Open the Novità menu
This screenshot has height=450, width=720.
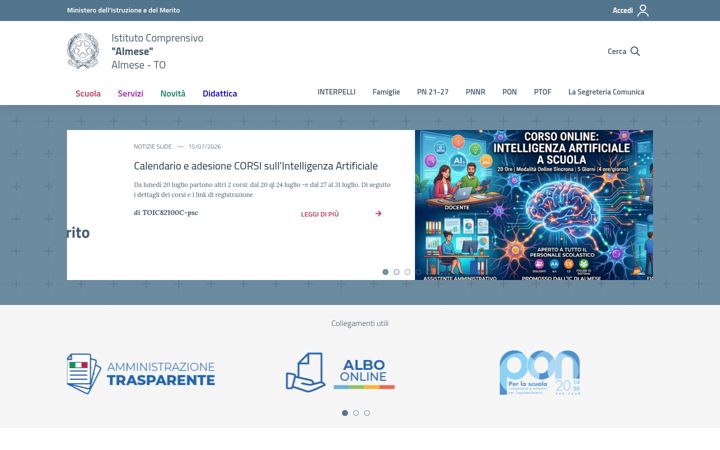coord(173,93)
